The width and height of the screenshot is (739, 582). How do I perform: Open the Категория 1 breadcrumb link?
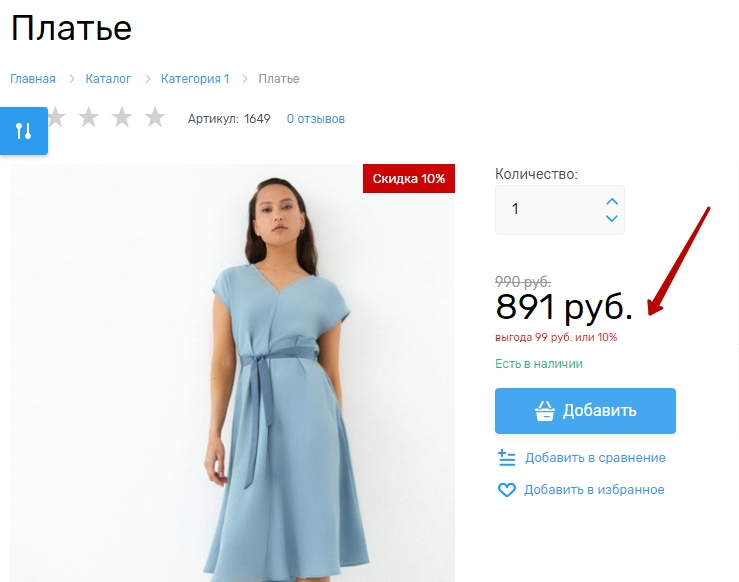point(195,79)
